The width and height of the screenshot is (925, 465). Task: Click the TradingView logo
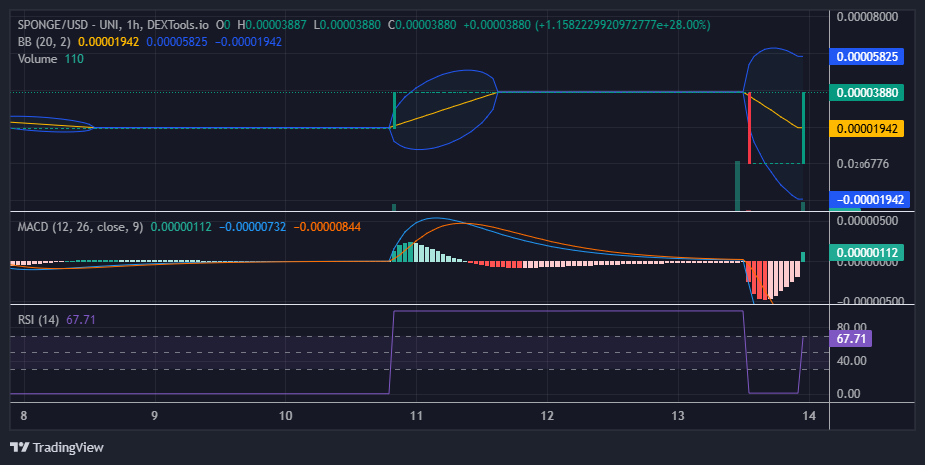[x=57, y=447]
